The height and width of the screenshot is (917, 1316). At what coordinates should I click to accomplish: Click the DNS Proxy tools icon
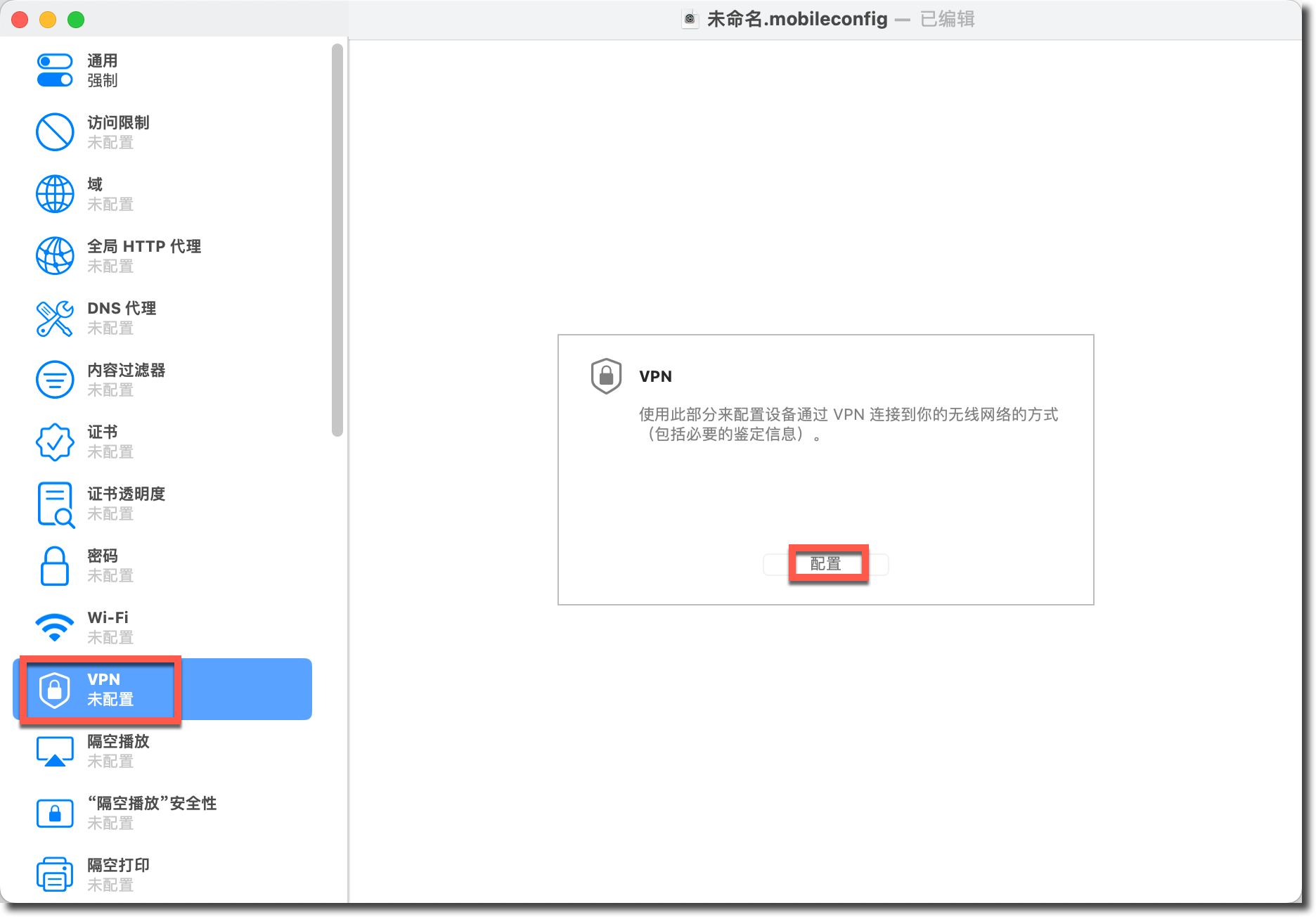pos(55,318)
